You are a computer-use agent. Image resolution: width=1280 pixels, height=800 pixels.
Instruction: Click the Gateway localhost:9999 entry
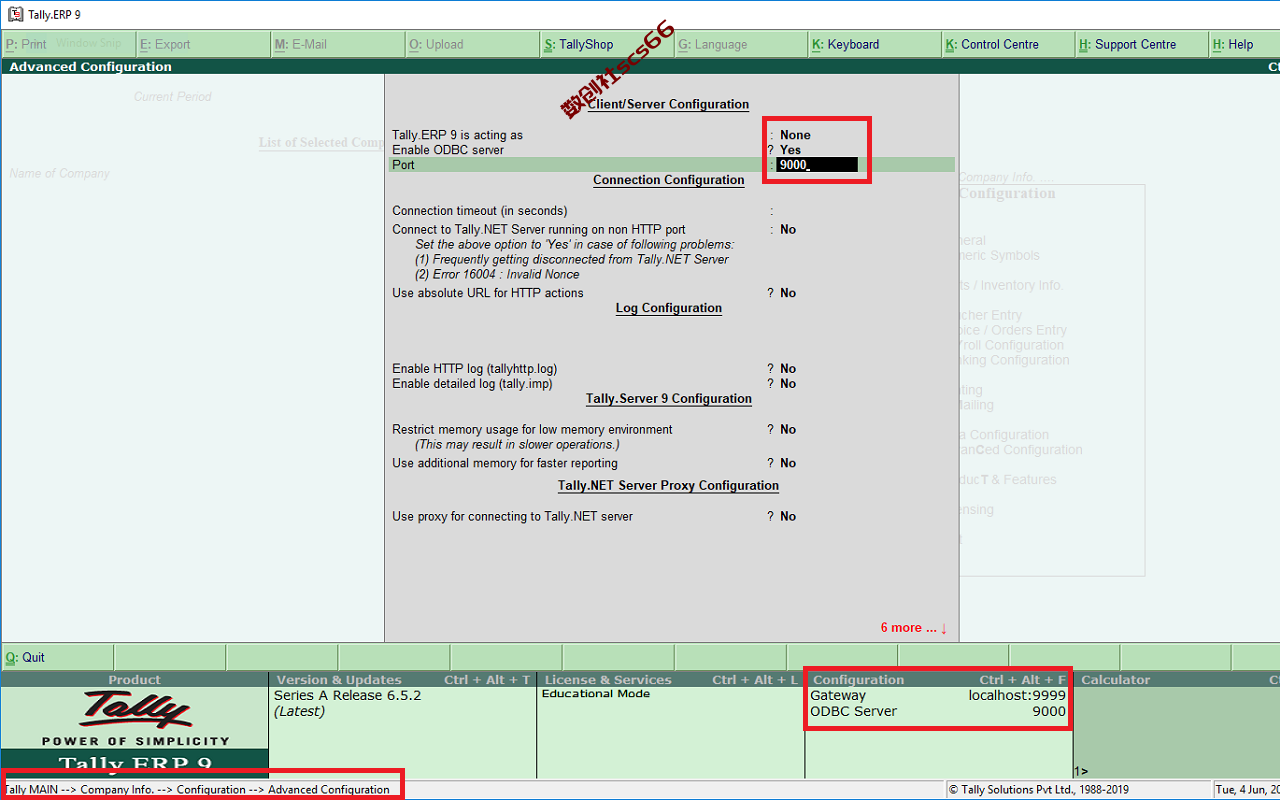[938, 696]
